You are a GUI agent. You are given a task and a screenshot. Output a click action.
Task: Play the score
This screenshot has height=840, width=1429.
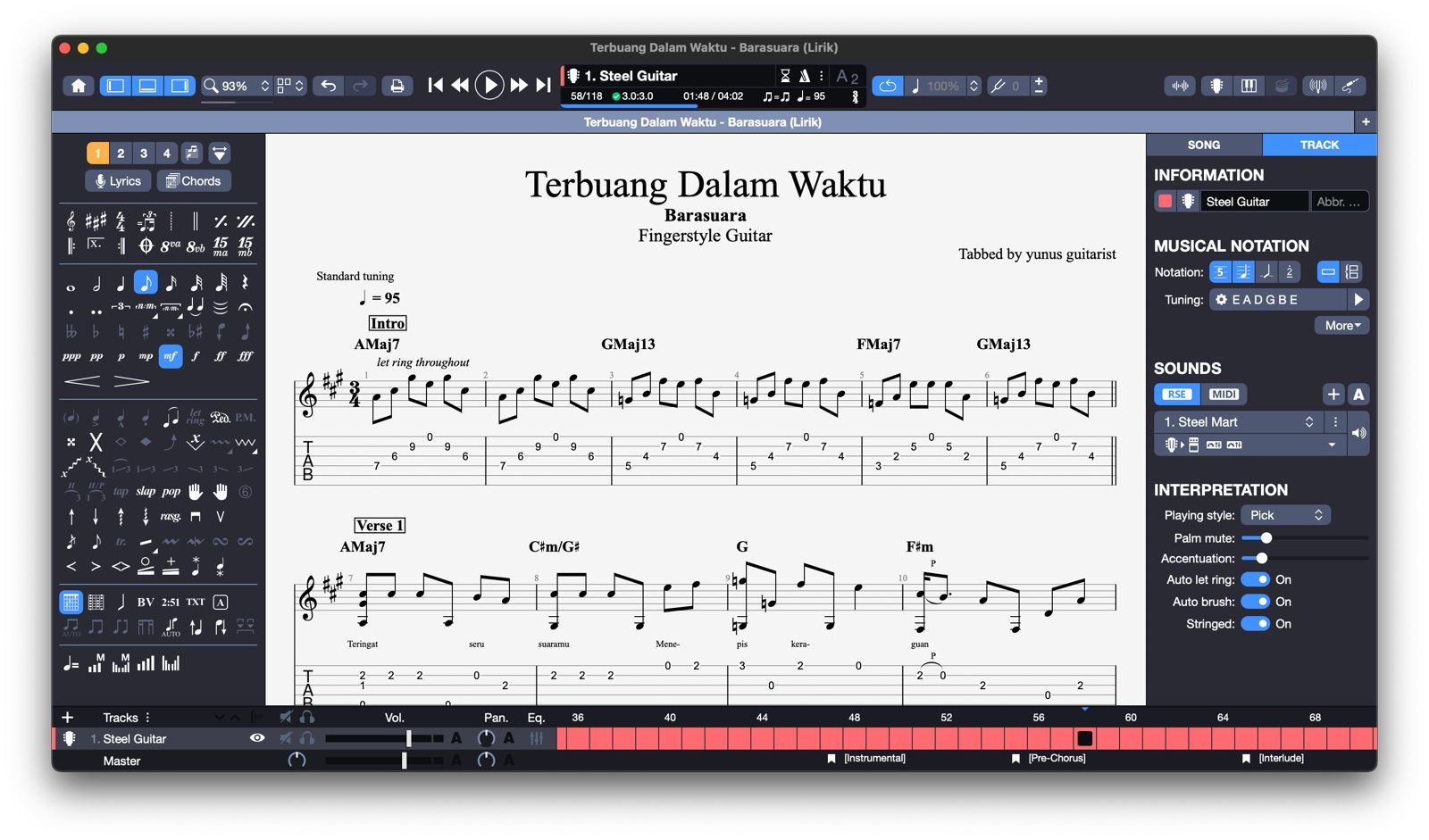point(489,86)
